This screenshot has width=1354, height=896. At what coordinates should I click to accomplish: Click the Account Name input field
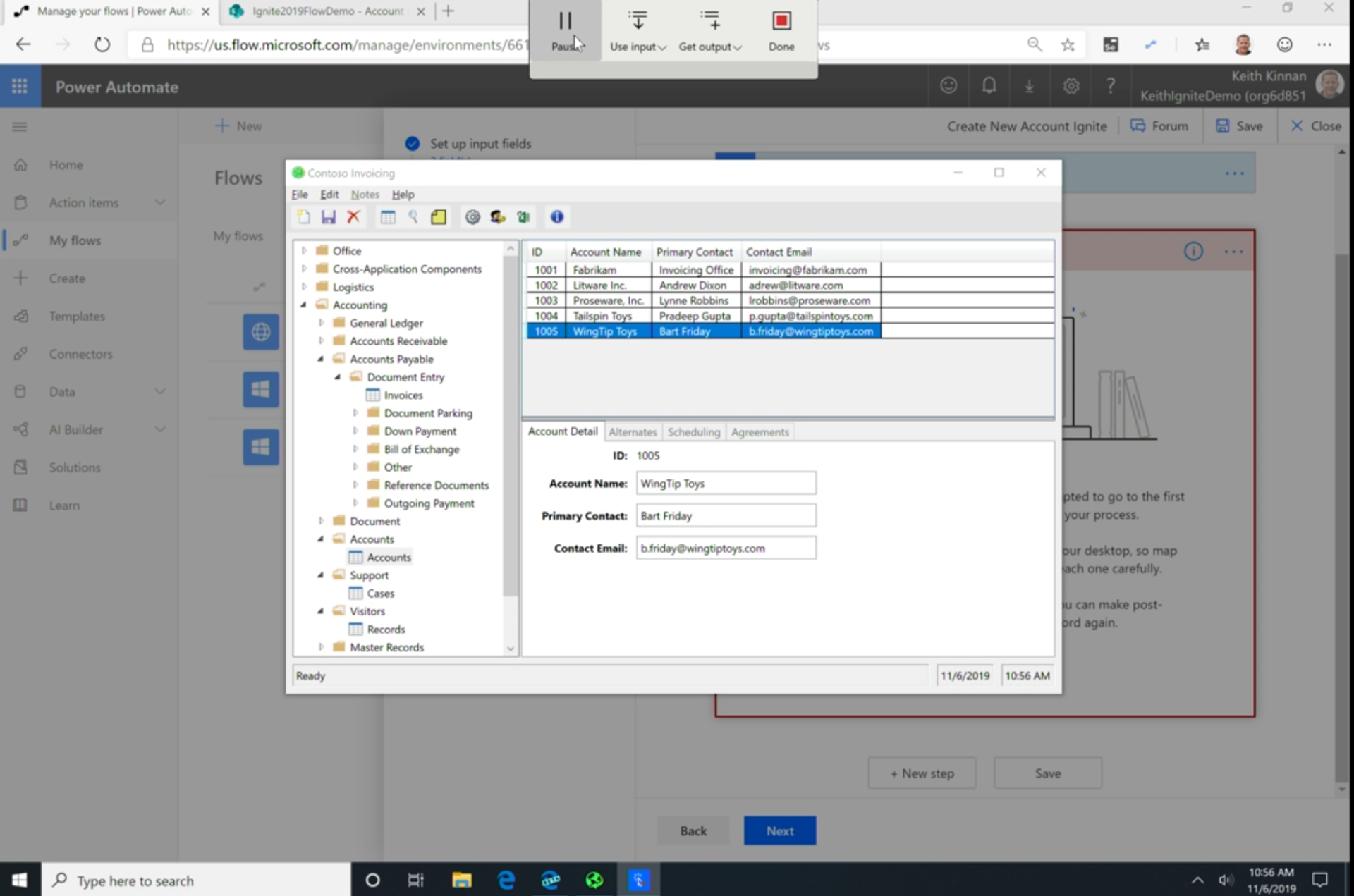(726, 484)
